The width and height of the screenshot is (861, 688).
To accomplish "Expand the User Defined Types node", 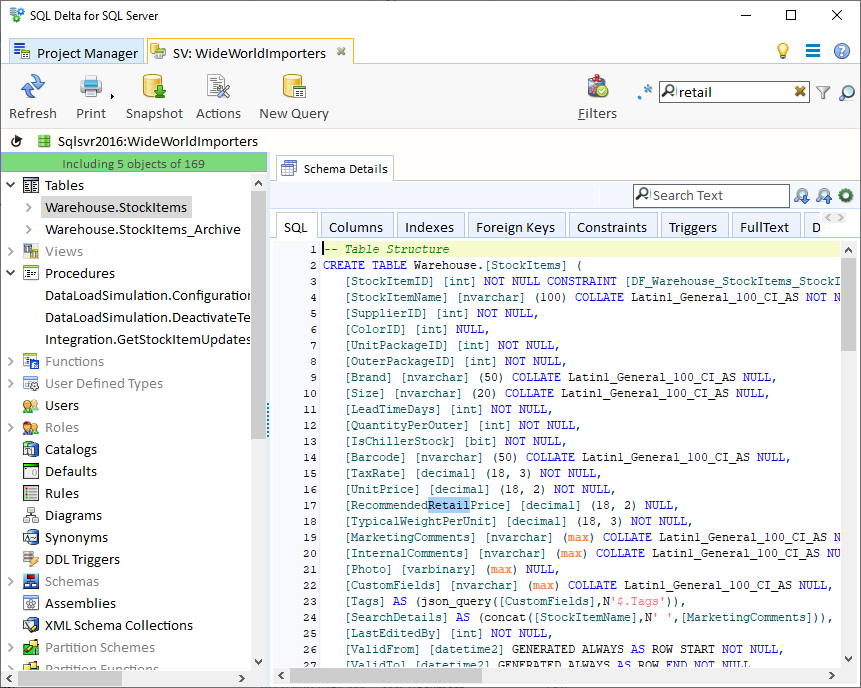I will tap(10, 383).
